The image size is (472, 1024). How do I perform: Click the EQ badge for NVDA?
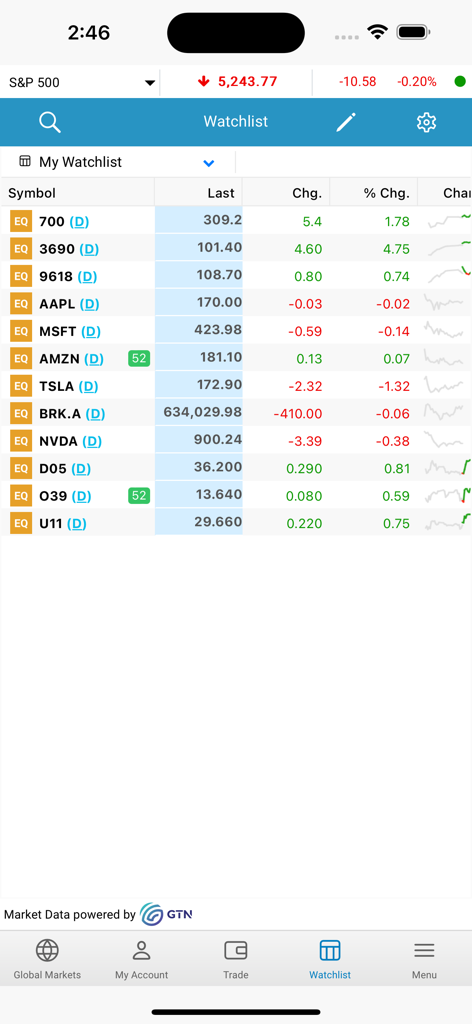coord(21,441)
